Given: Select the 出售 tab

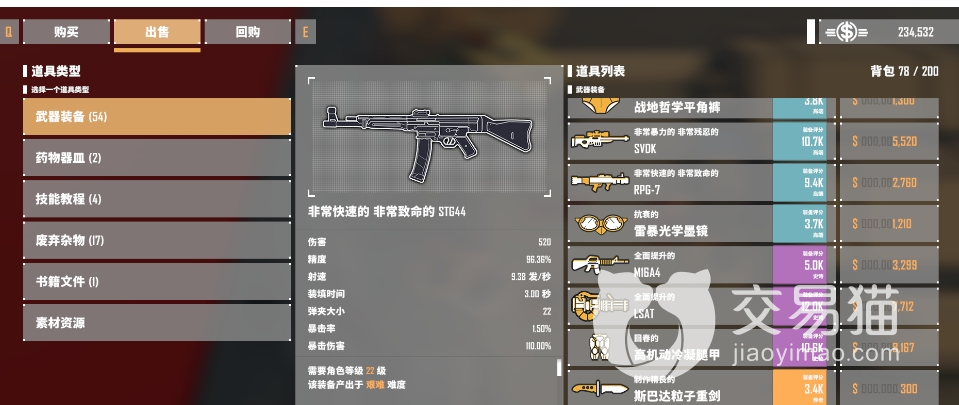Looking at the screenshot, I should pyautogui.click(x=157, y=32).
